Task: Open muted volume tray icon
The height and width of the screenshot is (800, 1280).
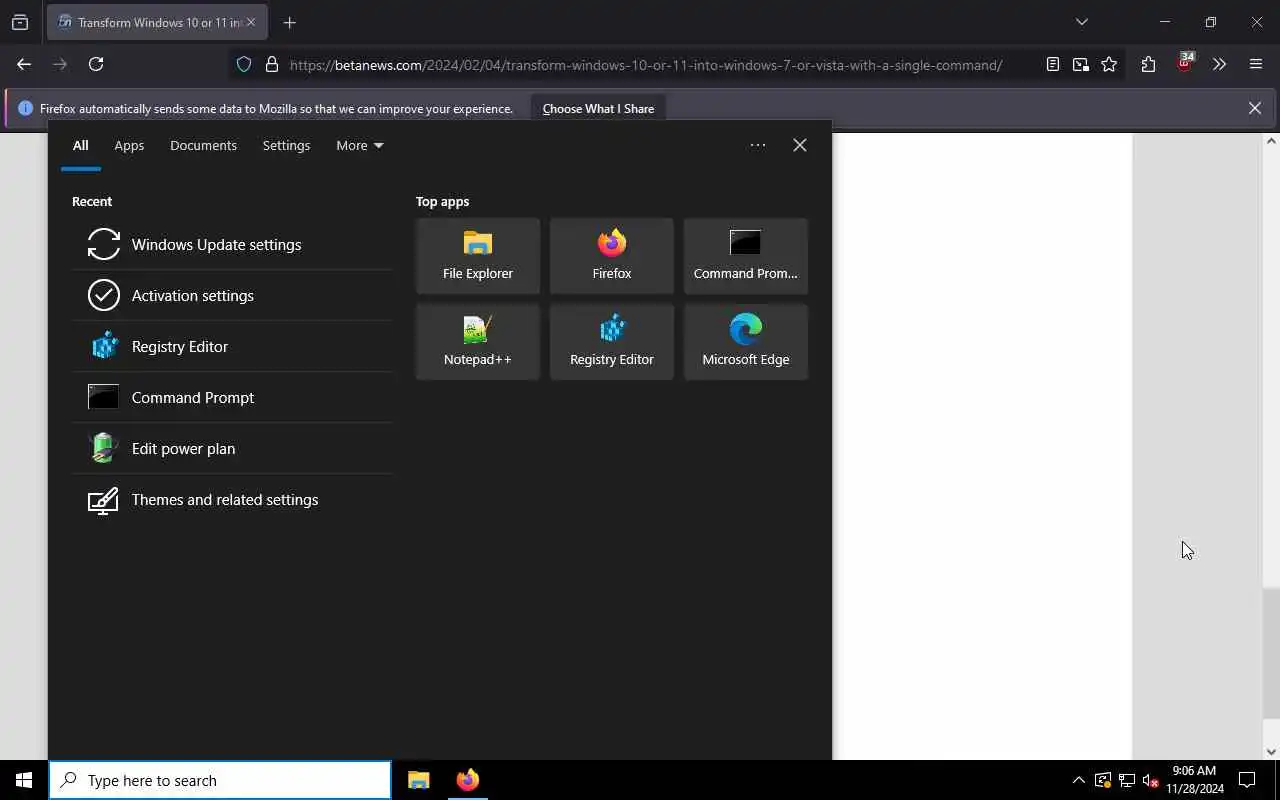Action: click(1151, 780)
